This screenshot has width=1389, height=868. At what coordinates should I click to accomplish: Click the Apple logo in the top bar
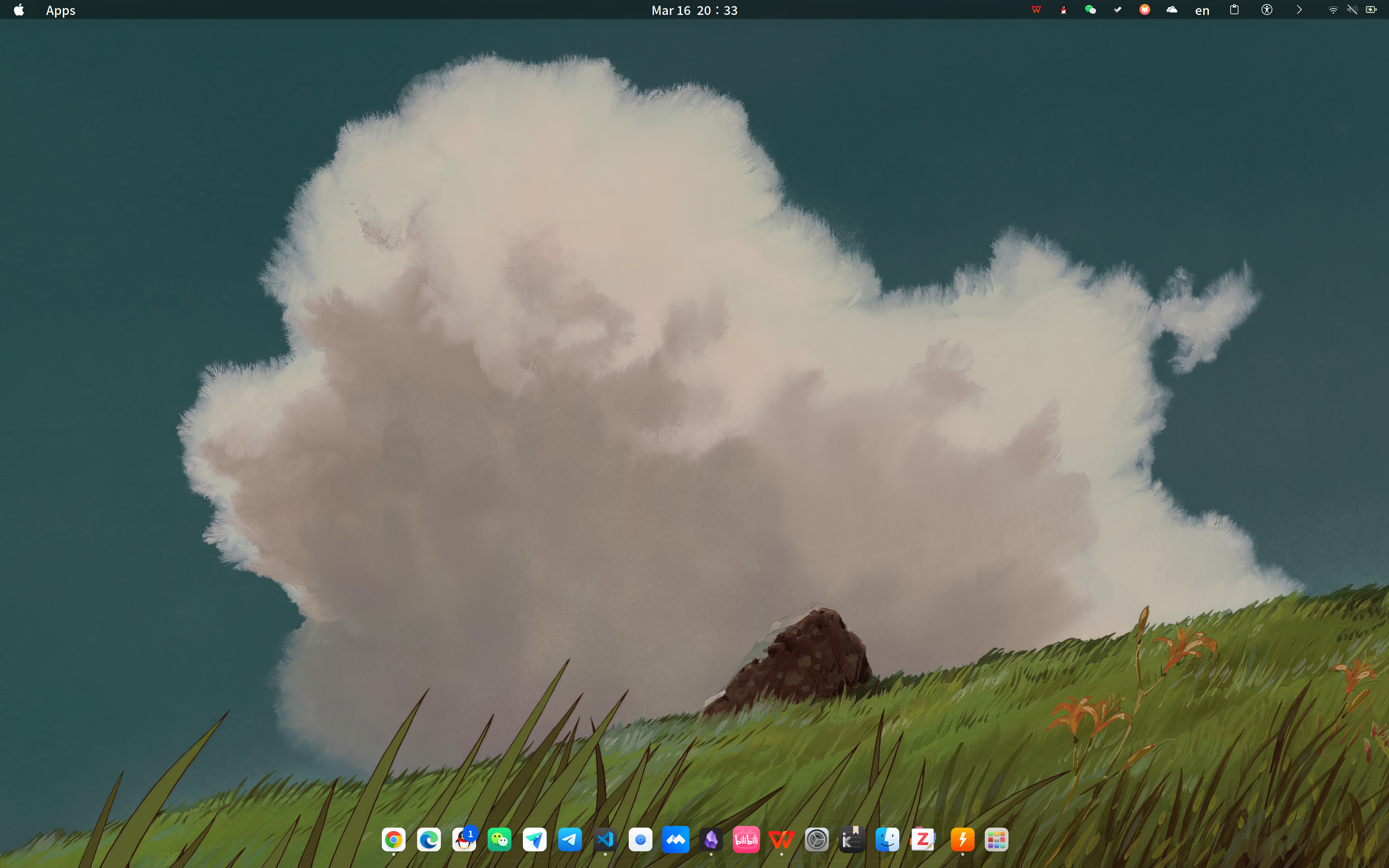pos(19,10)
